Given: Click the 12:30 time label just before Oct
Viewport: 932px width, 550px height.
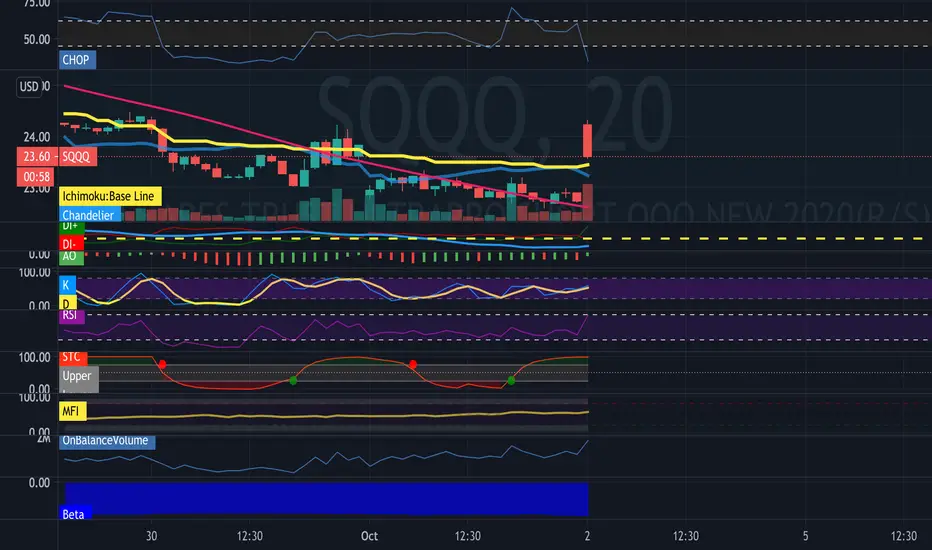Looking at the screenshot, I should click(x=250, y=536).
